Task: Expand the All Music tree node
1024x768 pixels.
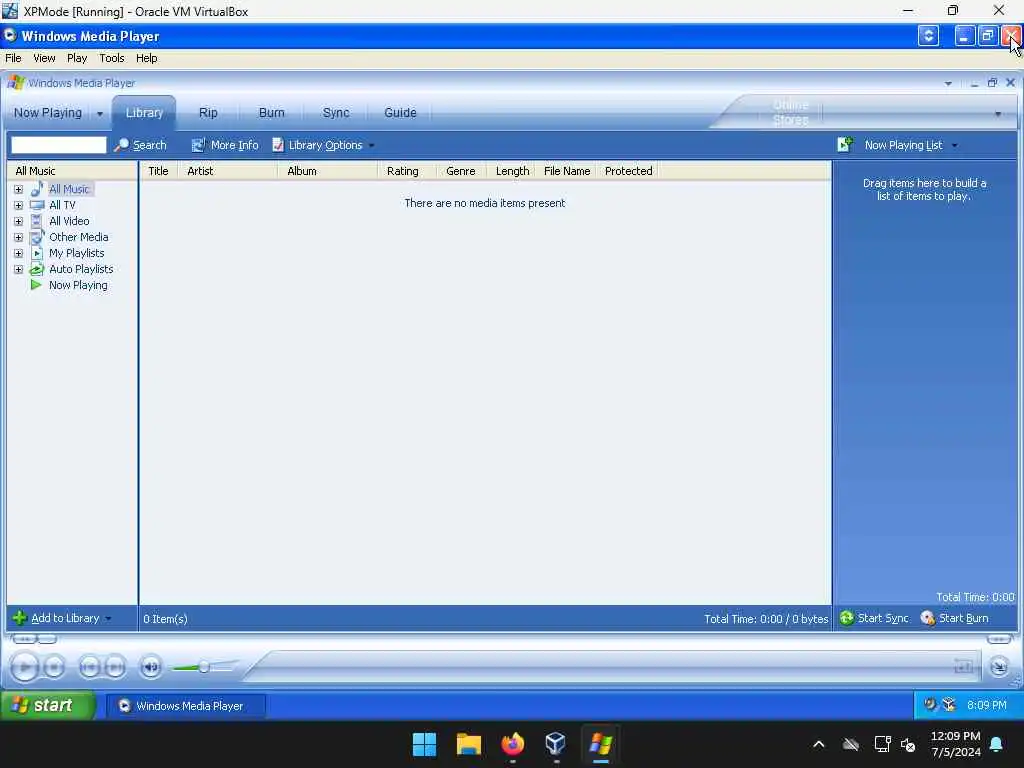Action: pyautogui.click(x=18, y=189)
